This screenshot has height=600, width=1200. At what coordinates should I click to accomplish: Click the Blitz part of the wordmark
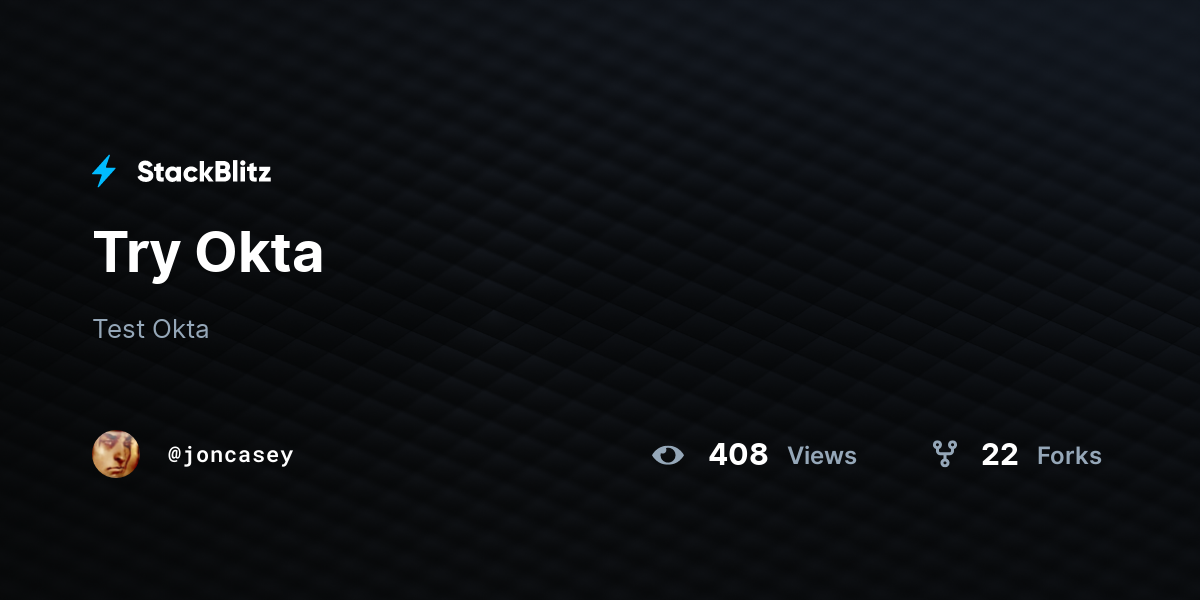tap(241, 172)
